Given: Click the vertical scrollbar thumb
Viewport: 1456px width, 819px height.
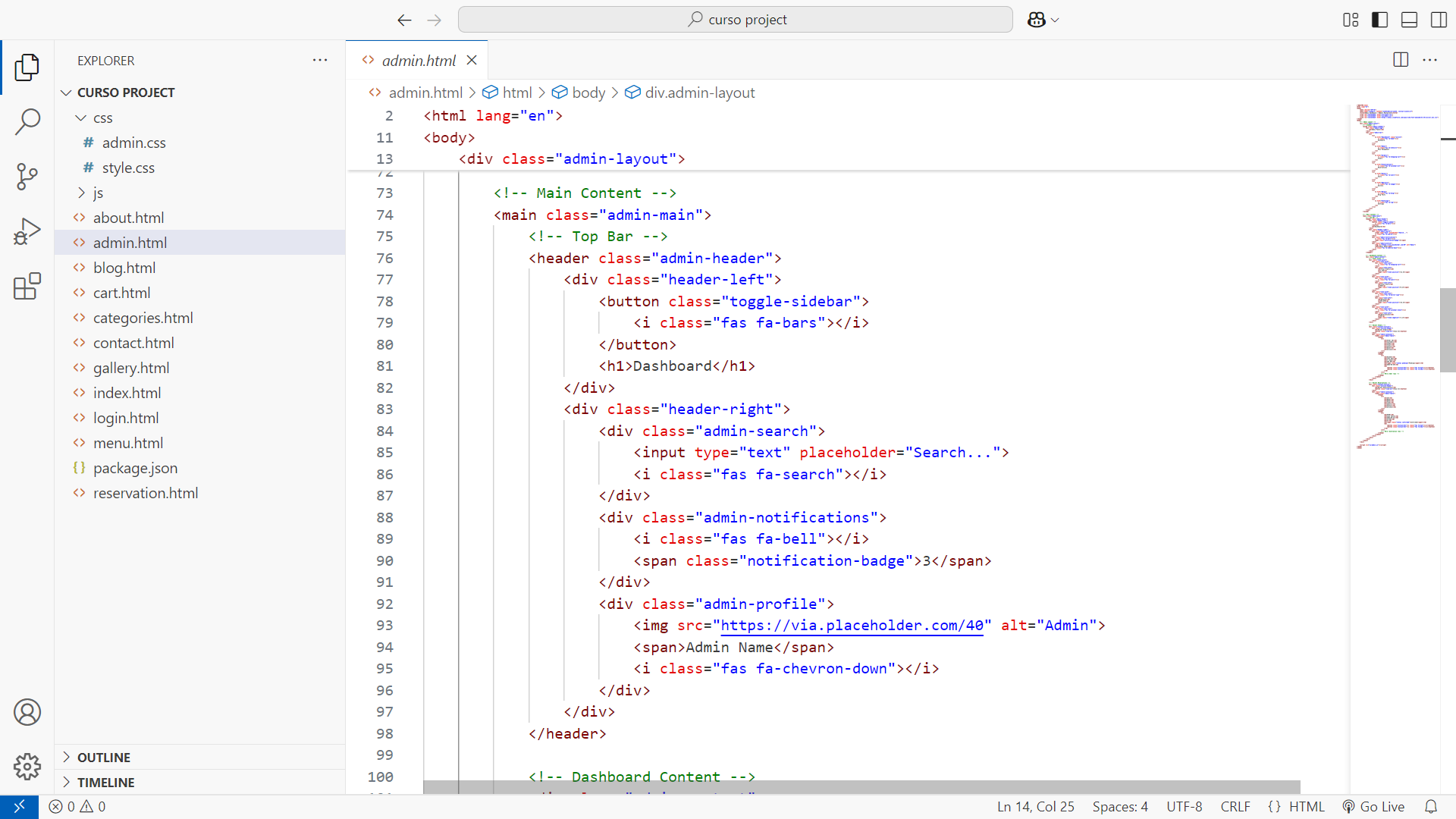Looking at the screenshot, I should click(1448, 330).
